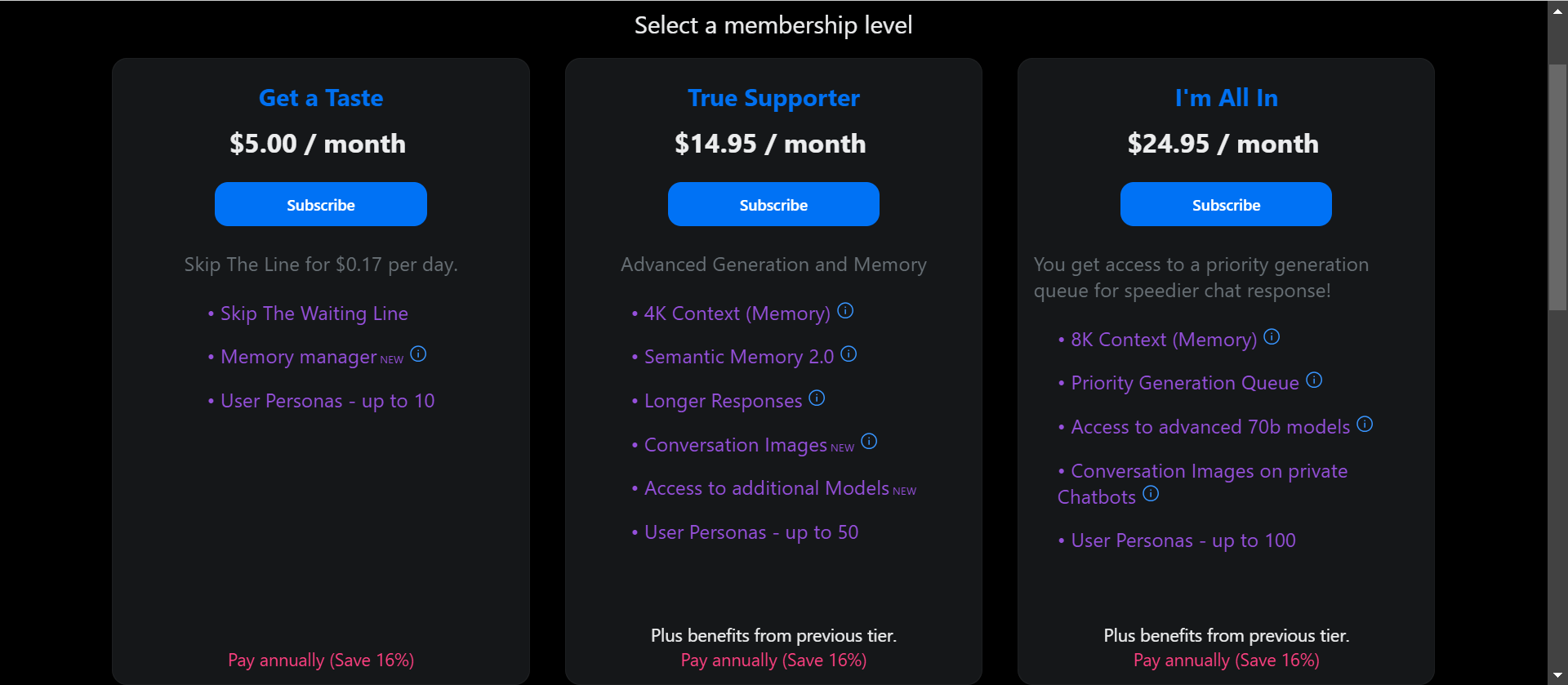Click info icon next to Memory manager

coord(418,354)
